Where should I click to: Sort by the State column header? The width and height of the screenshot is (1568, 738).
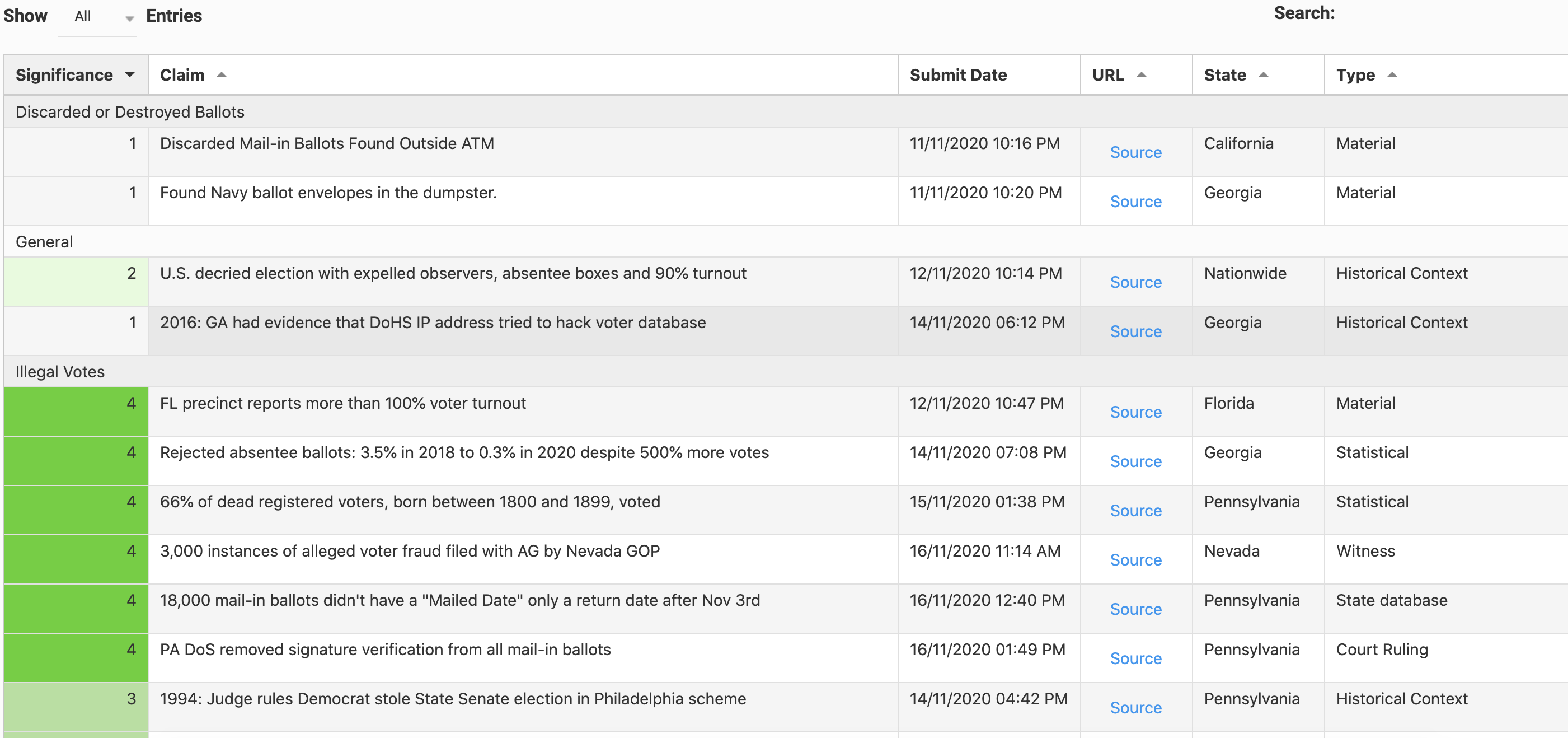click(x=1257, y=75)
